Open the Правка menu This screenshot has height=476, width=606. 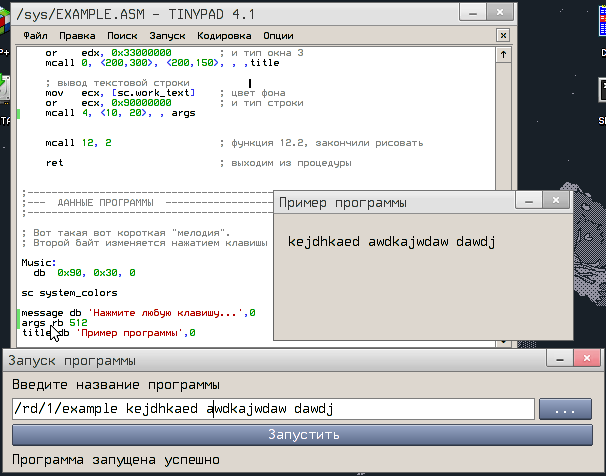click(x=77, y=34)
